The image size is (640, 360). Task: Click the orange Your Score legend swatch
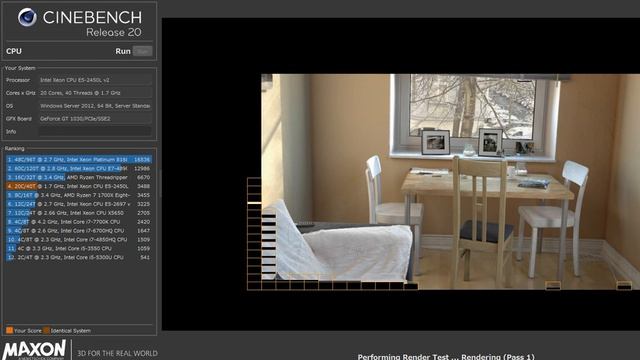click(x=9, y=330)
